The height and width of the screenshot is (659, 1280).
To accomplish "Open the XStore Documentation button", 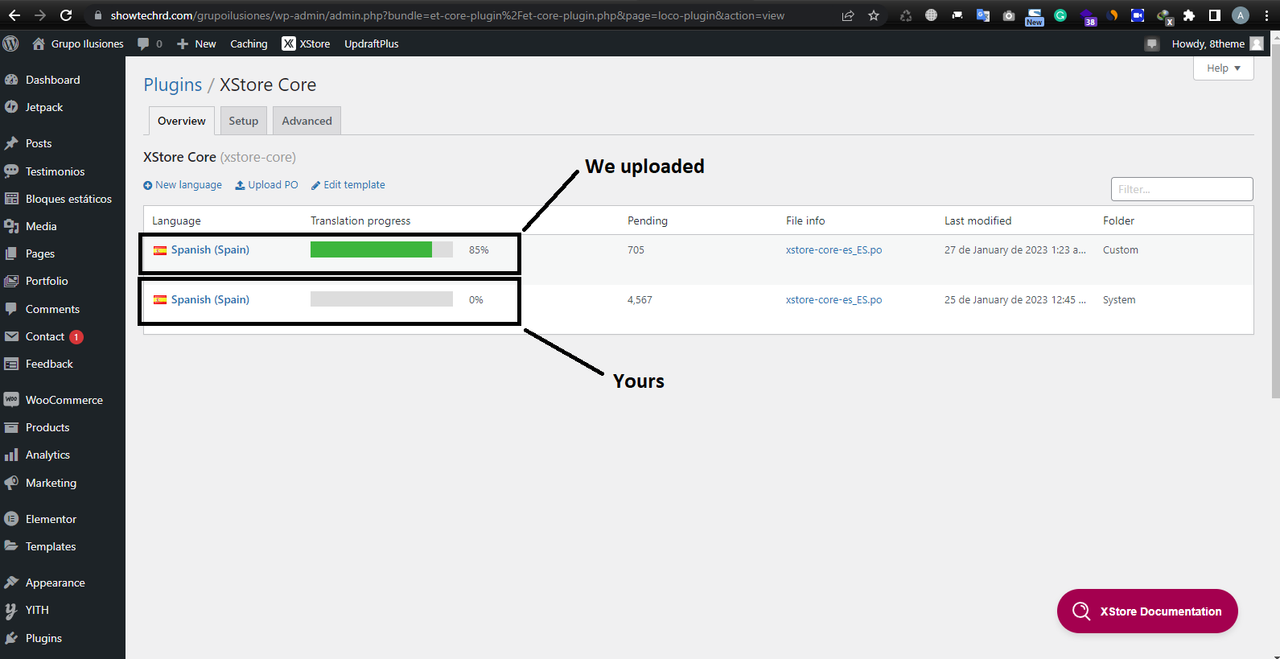I will click(x=1147, y=611).
